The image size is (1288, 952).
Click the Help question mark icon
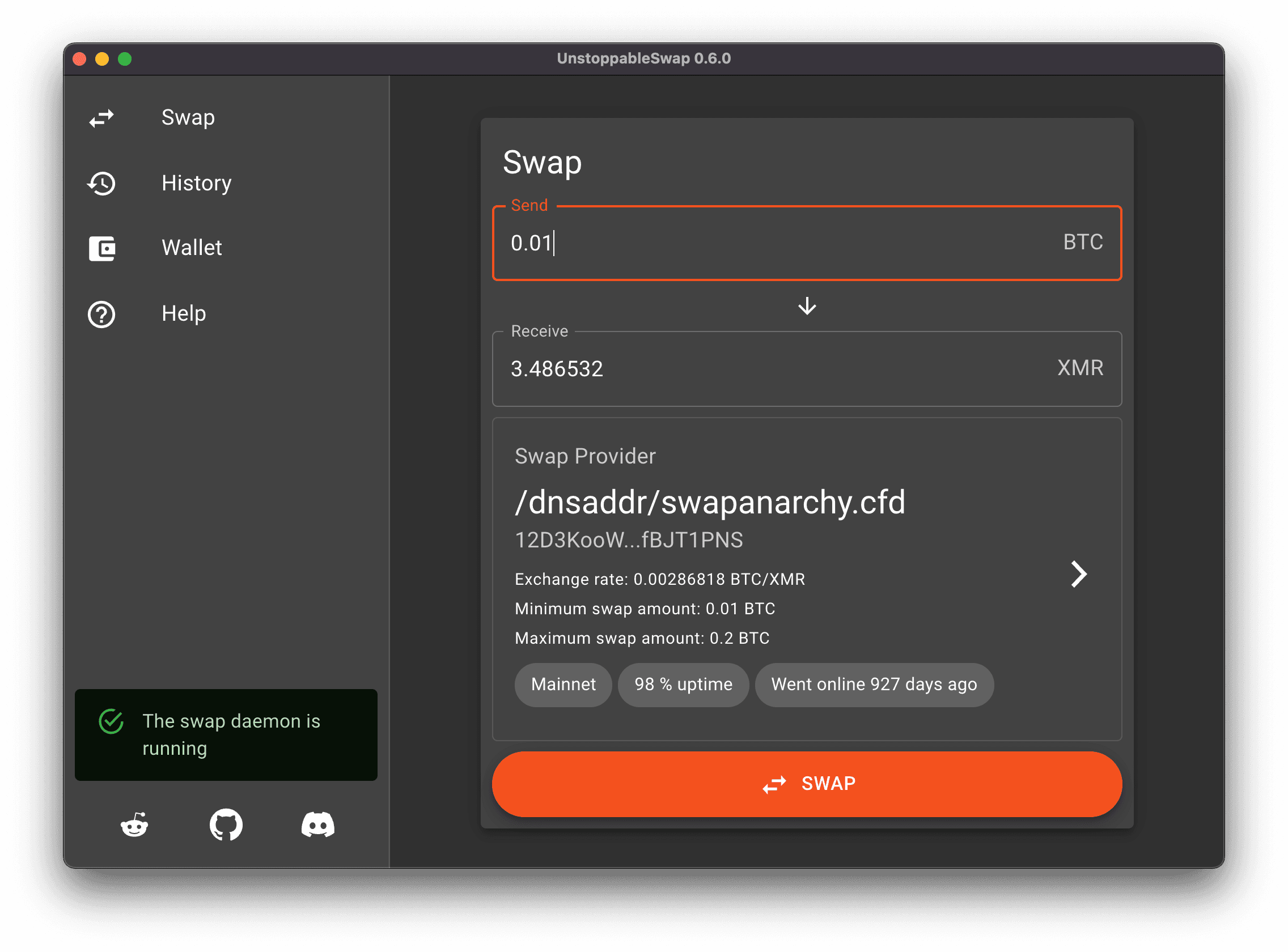tap(101, 314)
